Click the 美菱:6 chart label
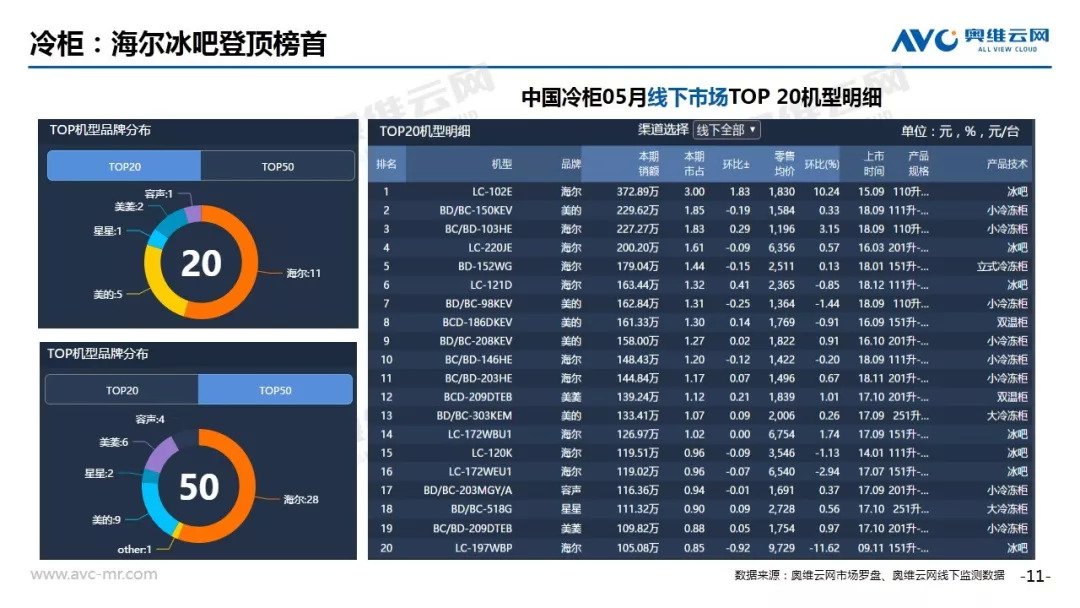 tap(114, 442)
